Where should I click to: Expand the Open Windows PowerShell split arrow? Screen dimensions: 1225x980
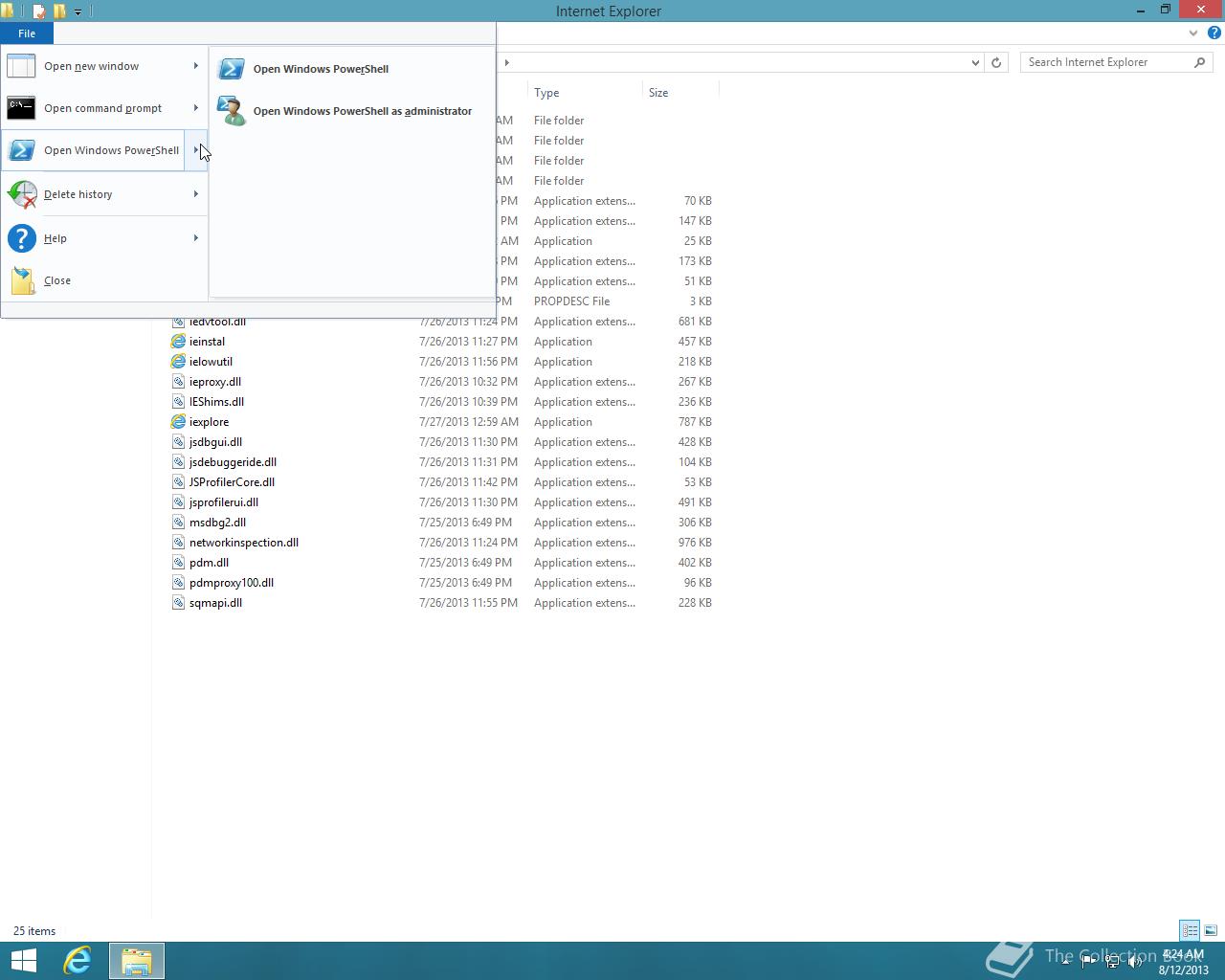pos(195,150)
